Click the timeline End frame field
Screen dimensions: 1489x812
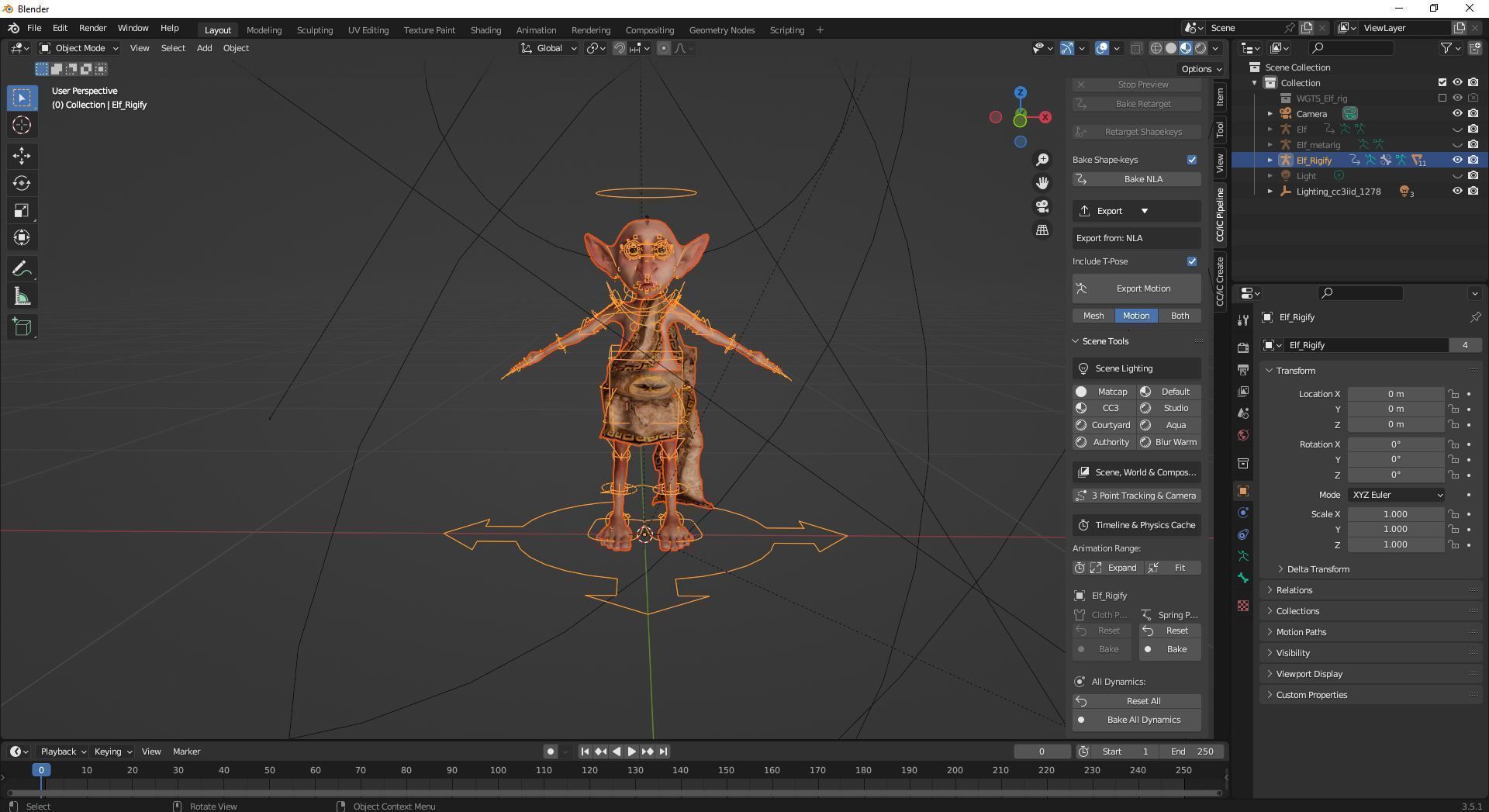point(1193,752)
